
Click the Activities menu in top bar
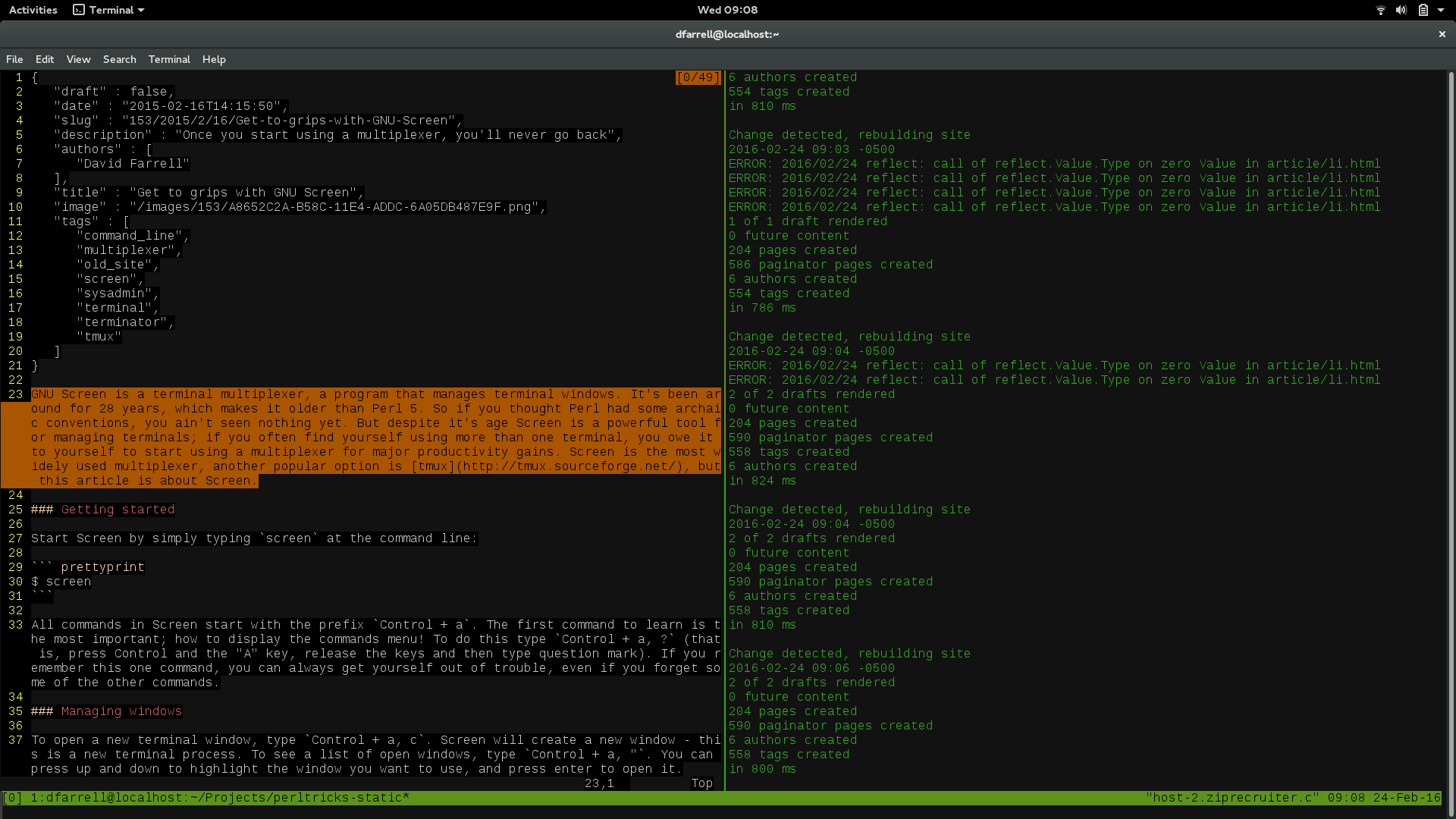pos(33,10)
